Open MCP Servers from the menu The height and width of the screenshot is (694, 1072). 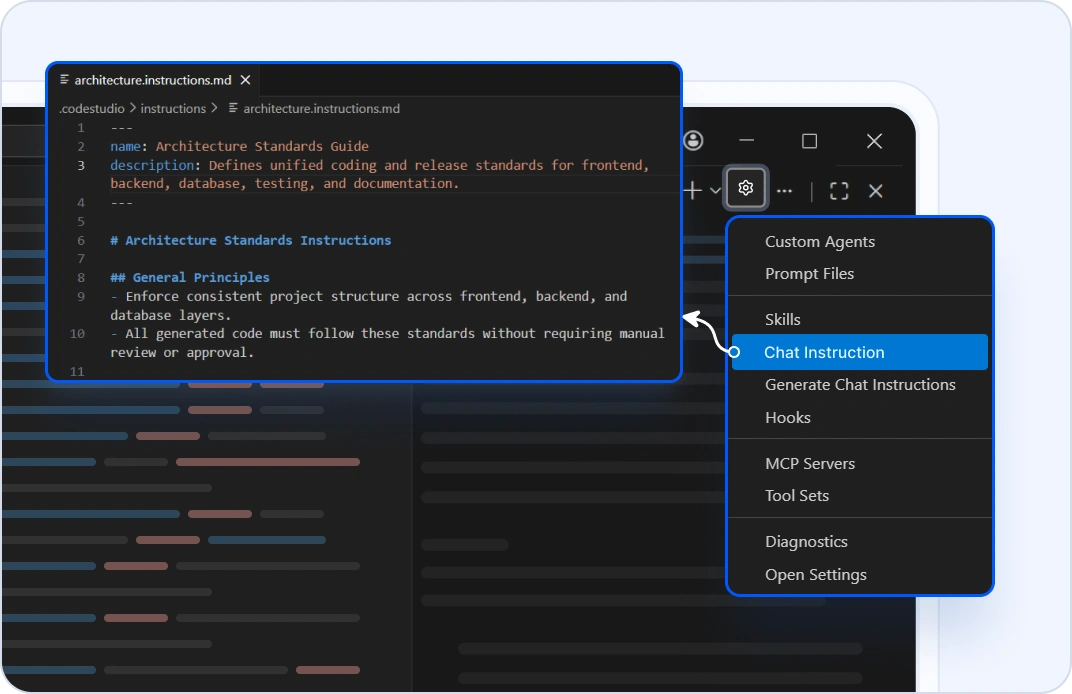coord(810,463)
